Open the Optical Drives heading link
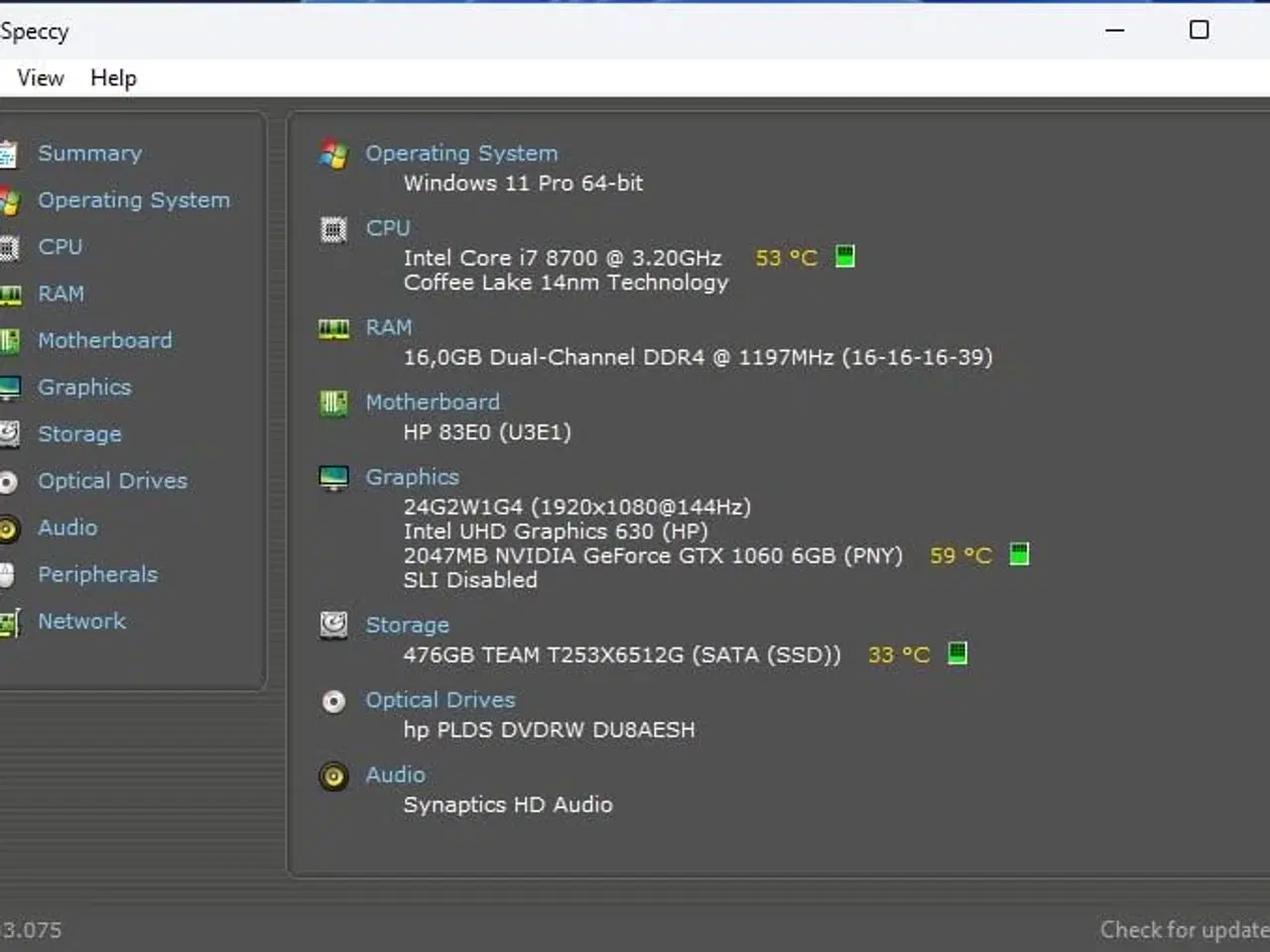Image resolution: width=1270 pixels, height=952 pixels. (x=441, y=699)
